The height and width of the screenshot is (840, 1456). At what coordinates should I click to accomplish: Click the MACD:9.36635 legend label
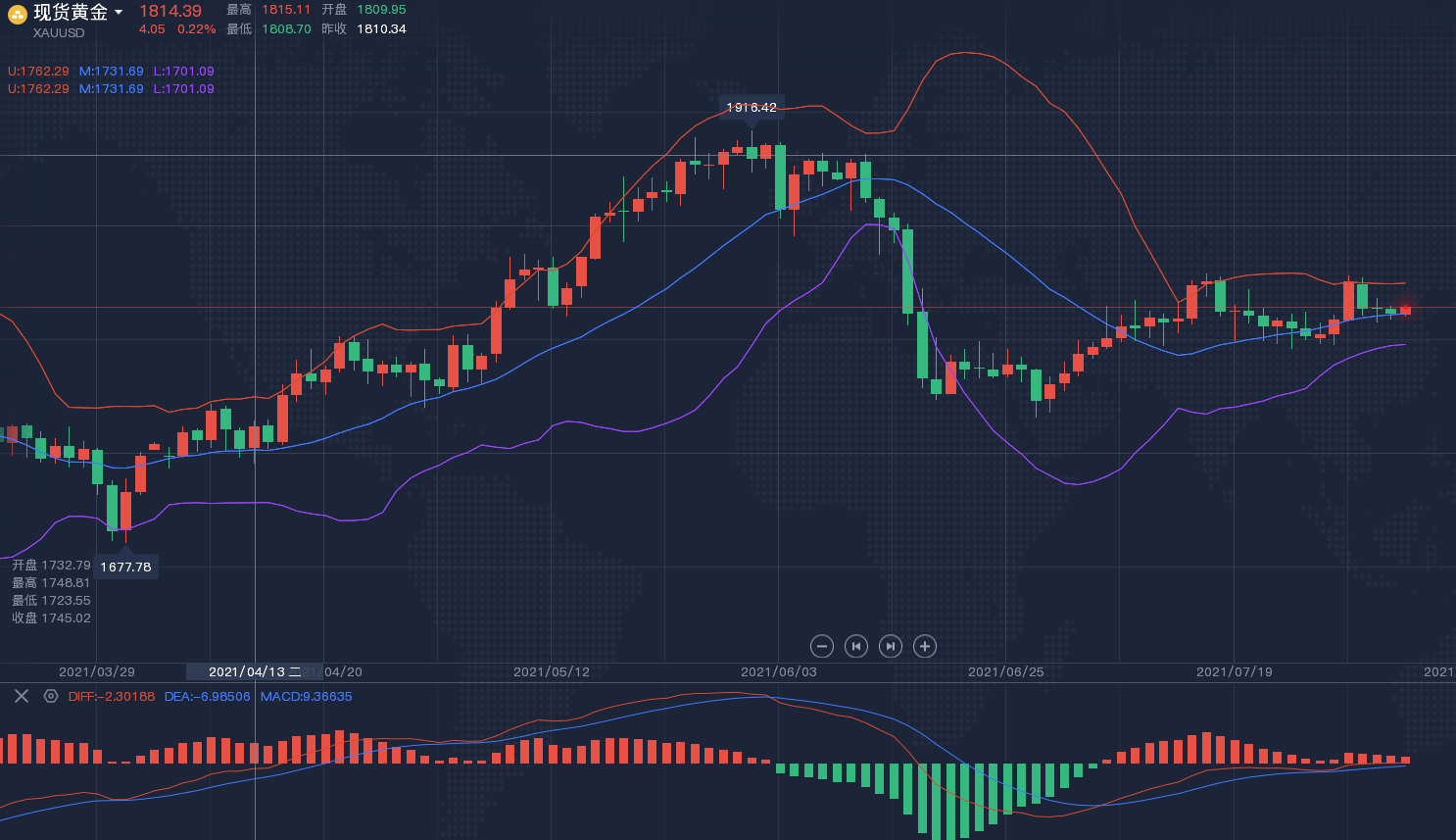(306, 696)
